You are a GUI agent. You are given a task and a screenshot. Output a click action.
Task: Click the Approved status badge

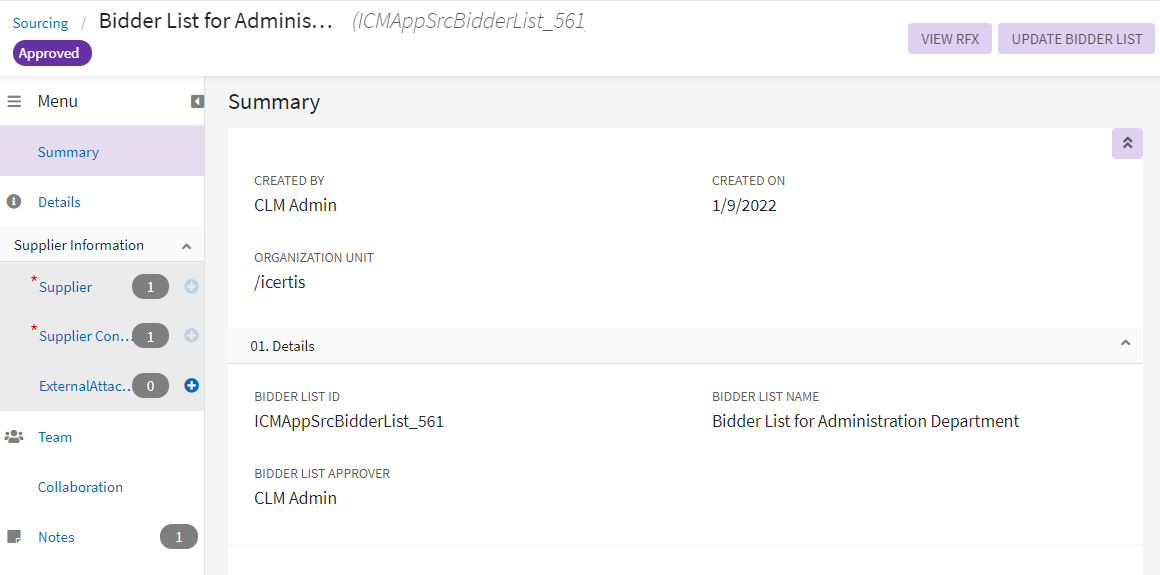click(x=52, y=53)
